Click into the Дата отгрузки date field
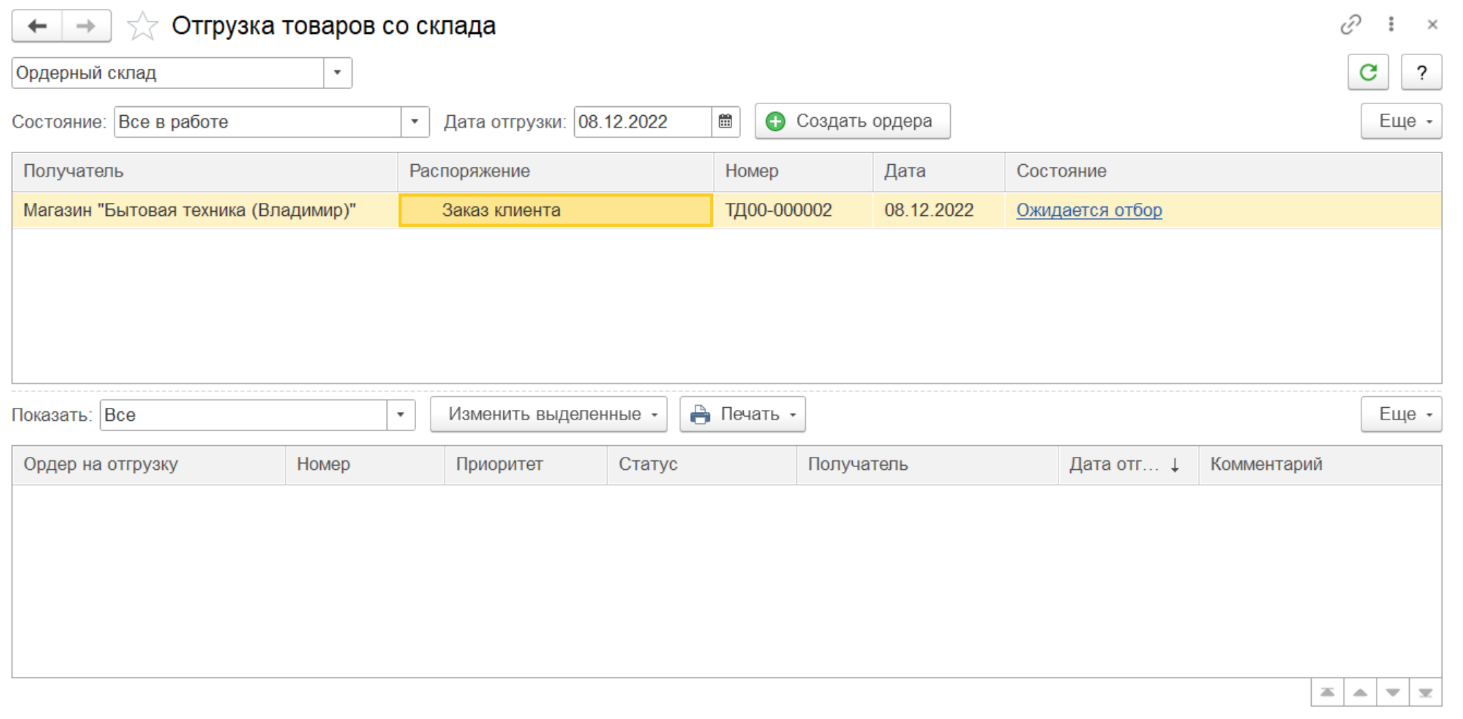 (x=642, y=122)
